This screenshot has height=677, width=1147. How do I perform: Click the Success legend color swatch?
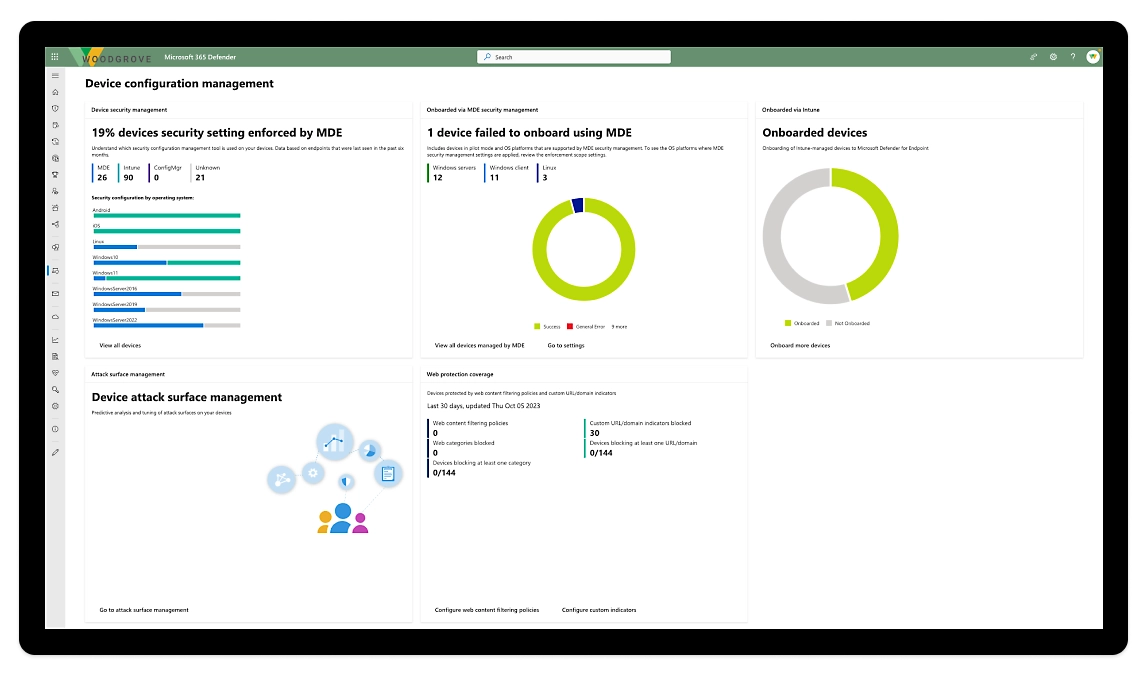(538, 327)
